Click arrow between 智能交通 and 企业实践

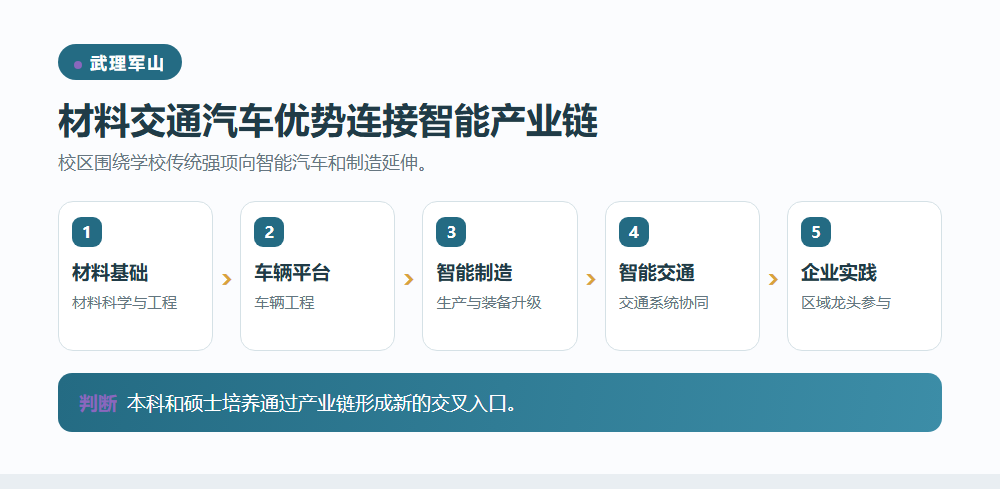click(774, 279)
